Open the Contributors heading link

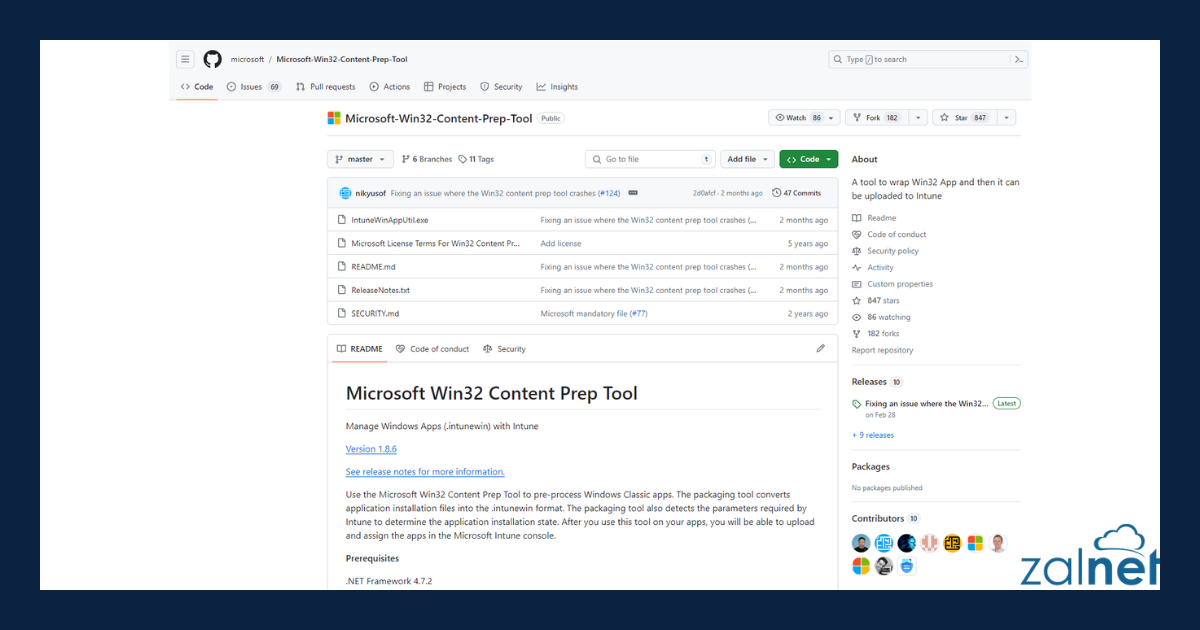(878, 519)
